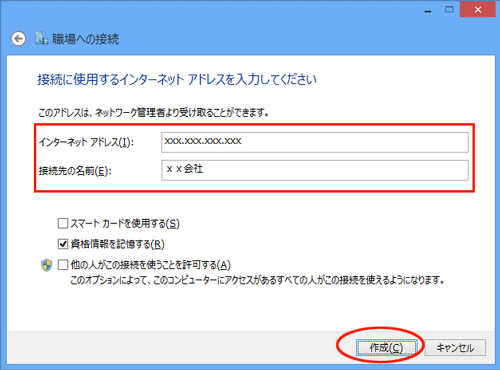
Task: Click the 接続先の名前(E) label
Action: point(75,171)
